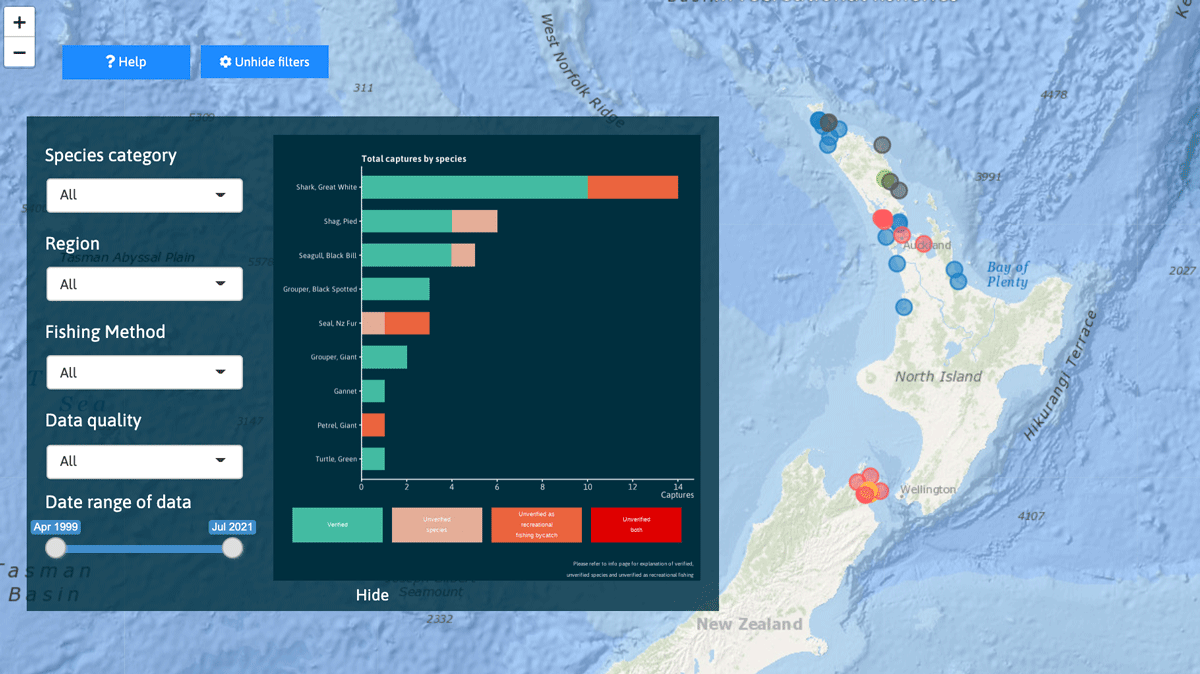Select the blue marker near Bay of Plenty

tap(955, 269)
